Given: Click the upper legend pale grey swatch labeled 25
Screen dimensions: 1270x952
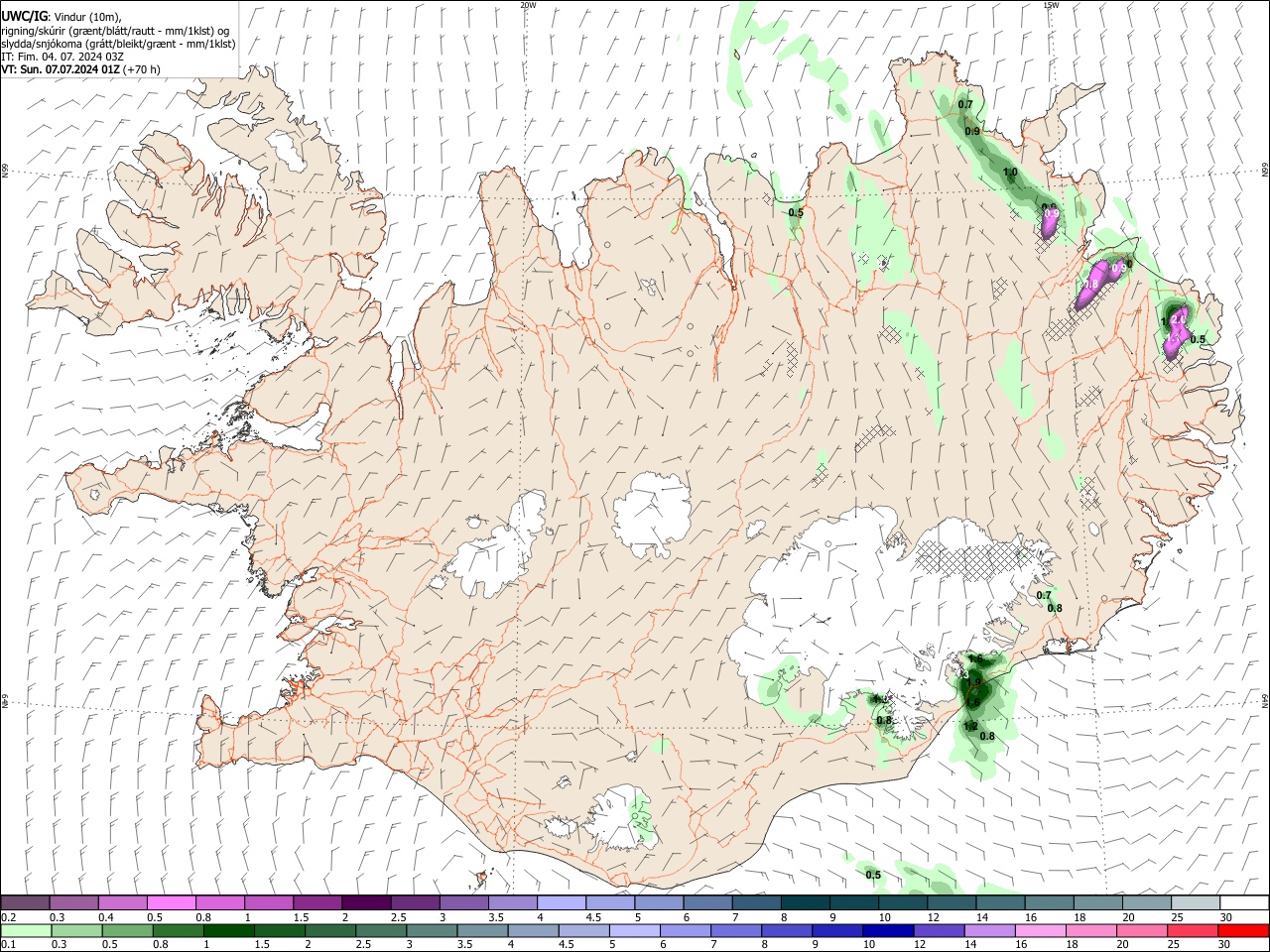Looking at the screenshot, I should (1196, 902).
